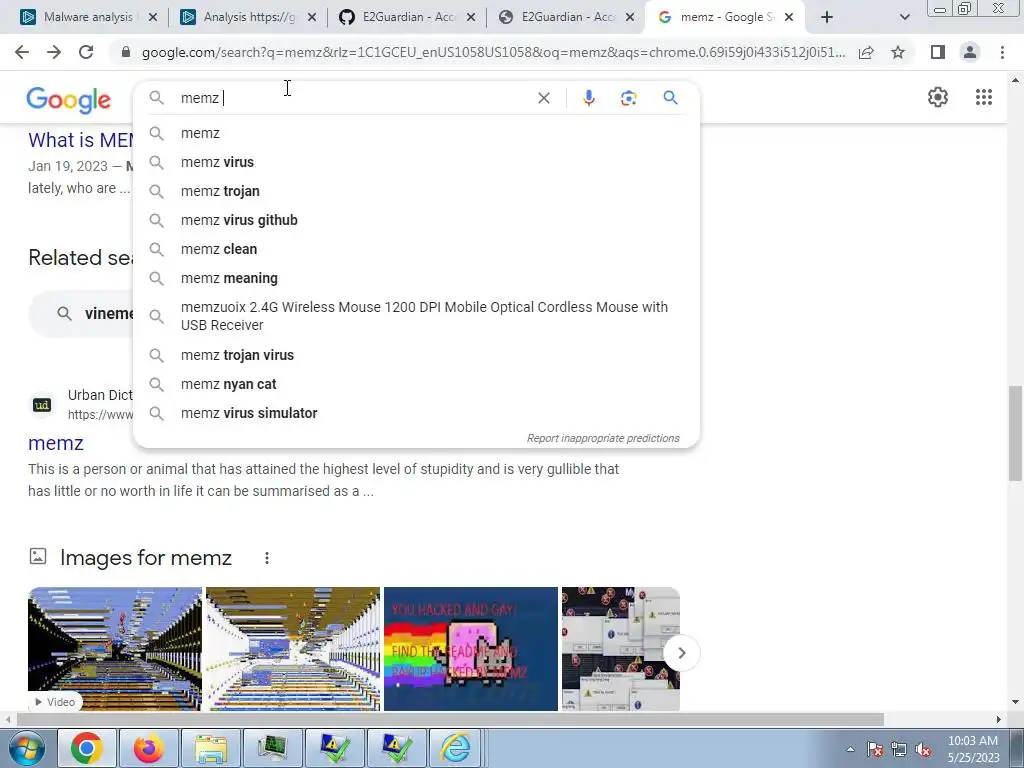Click the Google logo
The image size is (1024, 768).
pyautogui.click(x=69, y=100)
